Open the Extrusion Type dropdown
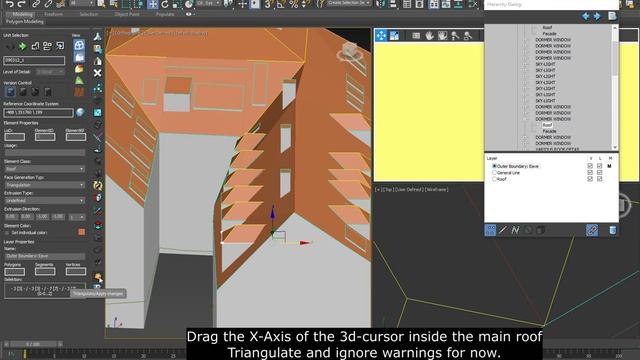 click(44, 200)
